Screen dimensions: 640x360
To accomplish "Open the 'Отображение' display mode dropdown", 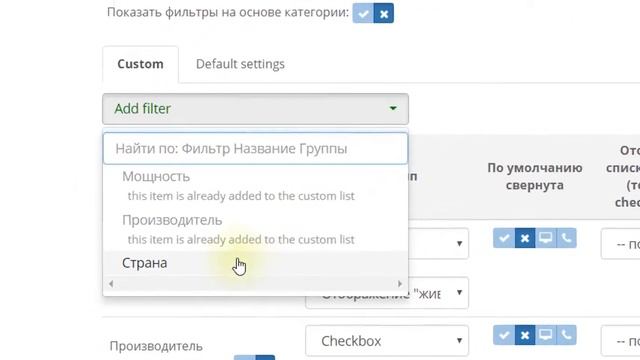I will [387, 293].
